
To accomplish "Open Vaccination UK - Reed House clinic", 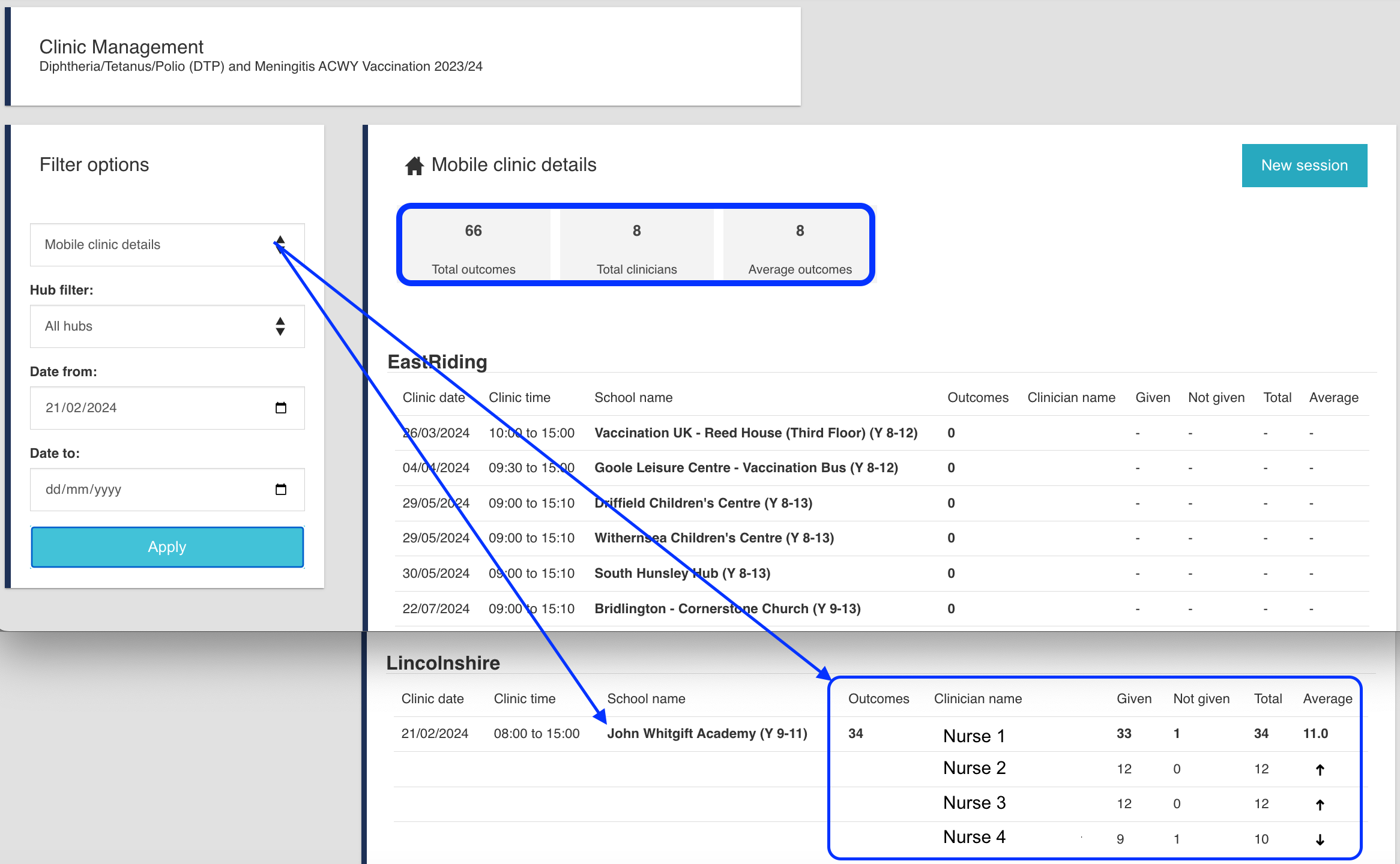I will [x=755, y=433].
